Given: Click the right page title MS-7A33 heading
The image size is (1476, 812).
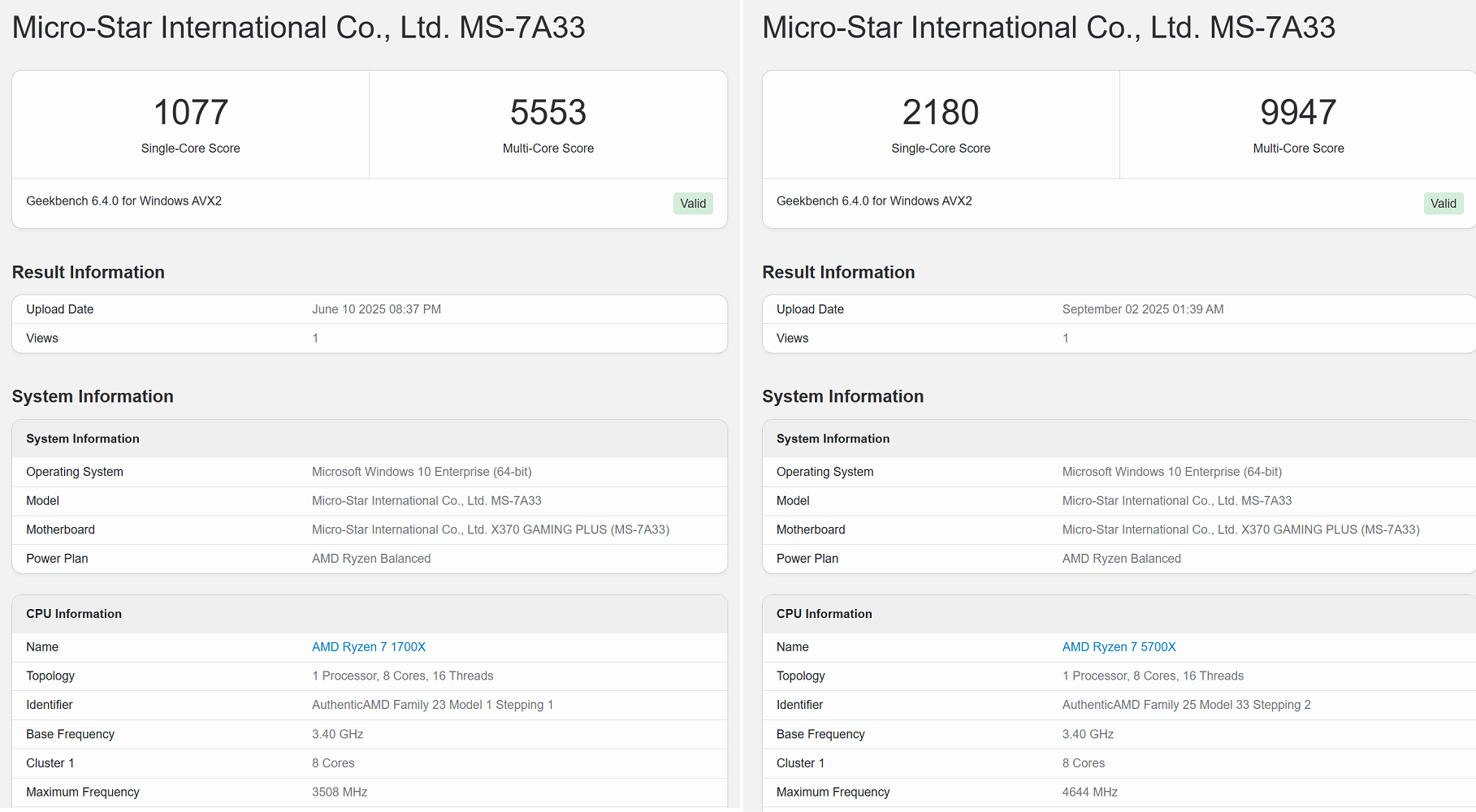Looking at the screenshot, I should [x=1049, y=28].
